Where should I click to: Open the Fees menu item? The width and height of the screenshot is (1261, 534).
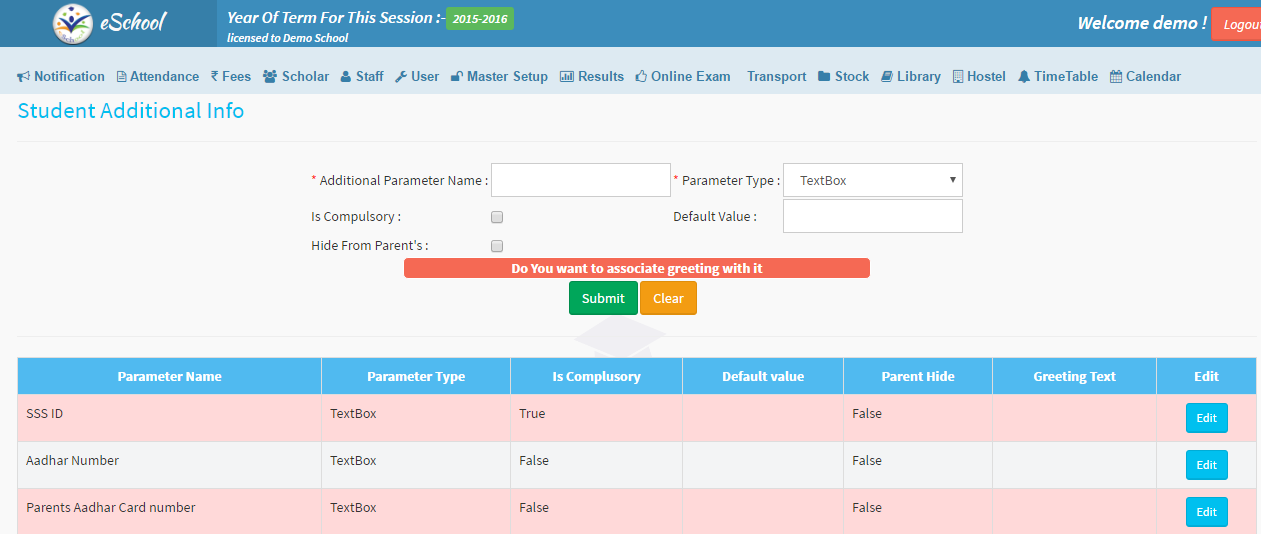click(x=231, y=77)
